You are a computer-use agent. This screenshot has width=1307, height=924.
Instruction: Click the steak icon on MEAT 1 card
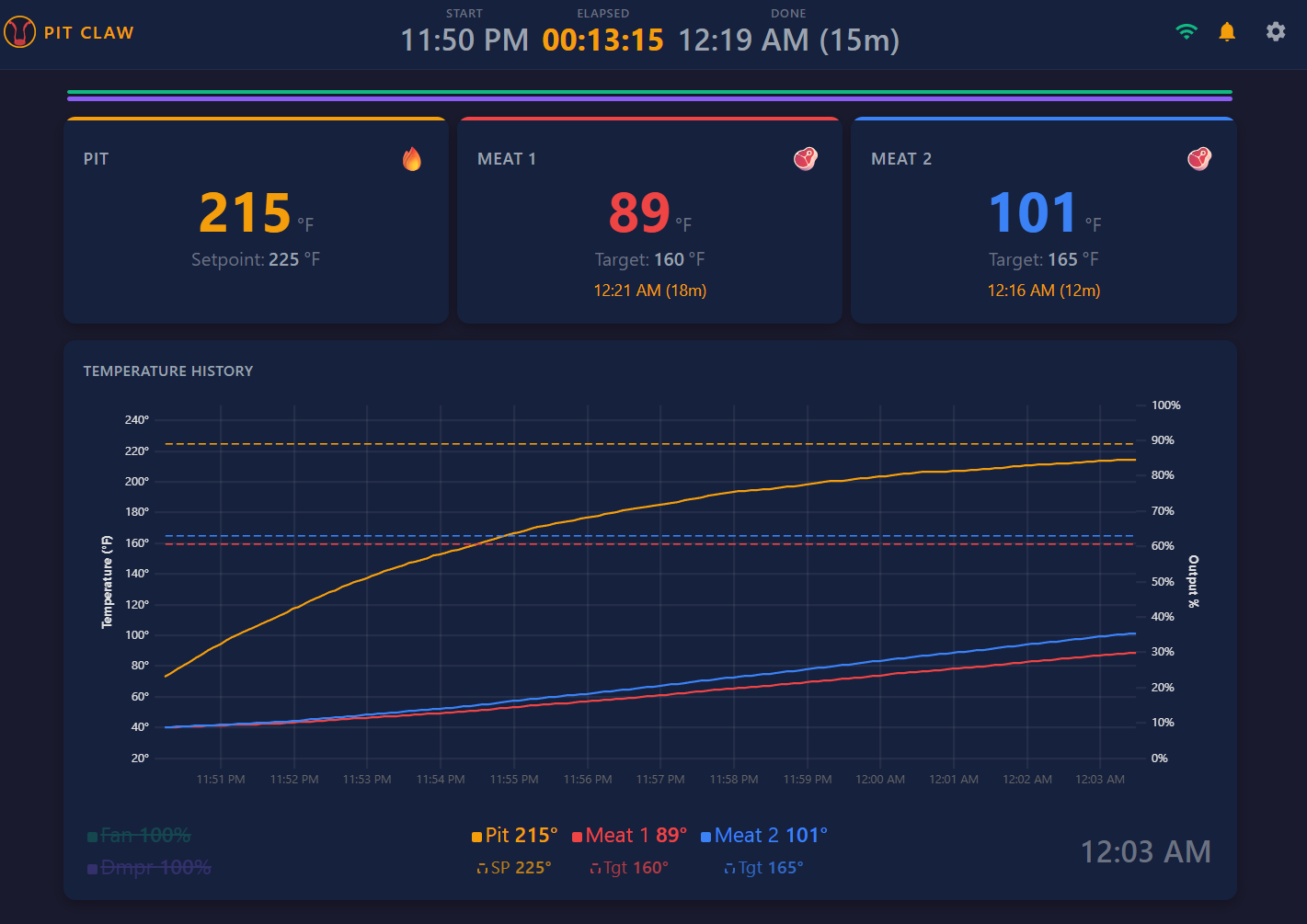point(806,158)
